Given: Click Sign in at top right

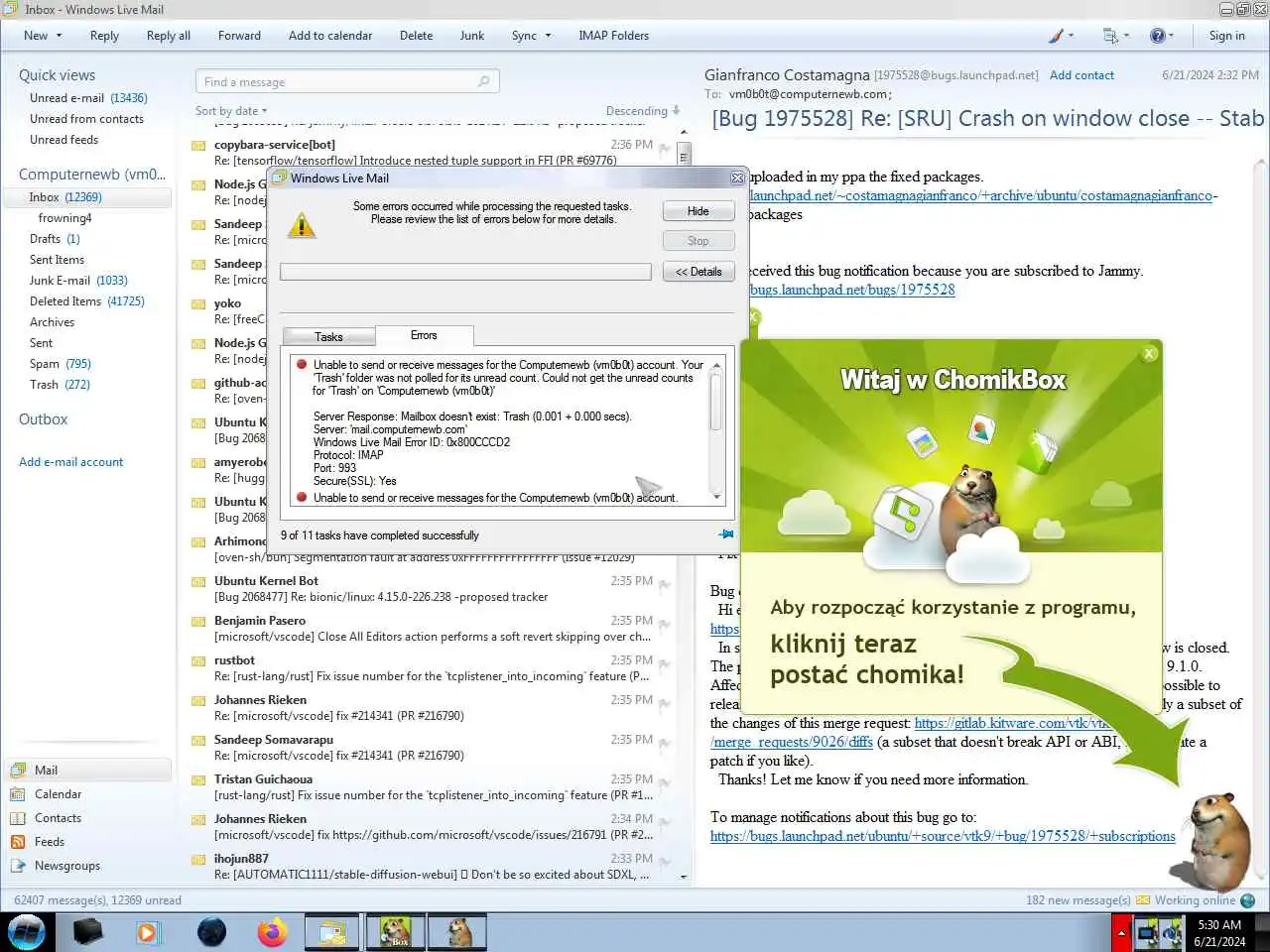Looking at the screenshot, I should pyautogui.click(x=1226, y=36).
